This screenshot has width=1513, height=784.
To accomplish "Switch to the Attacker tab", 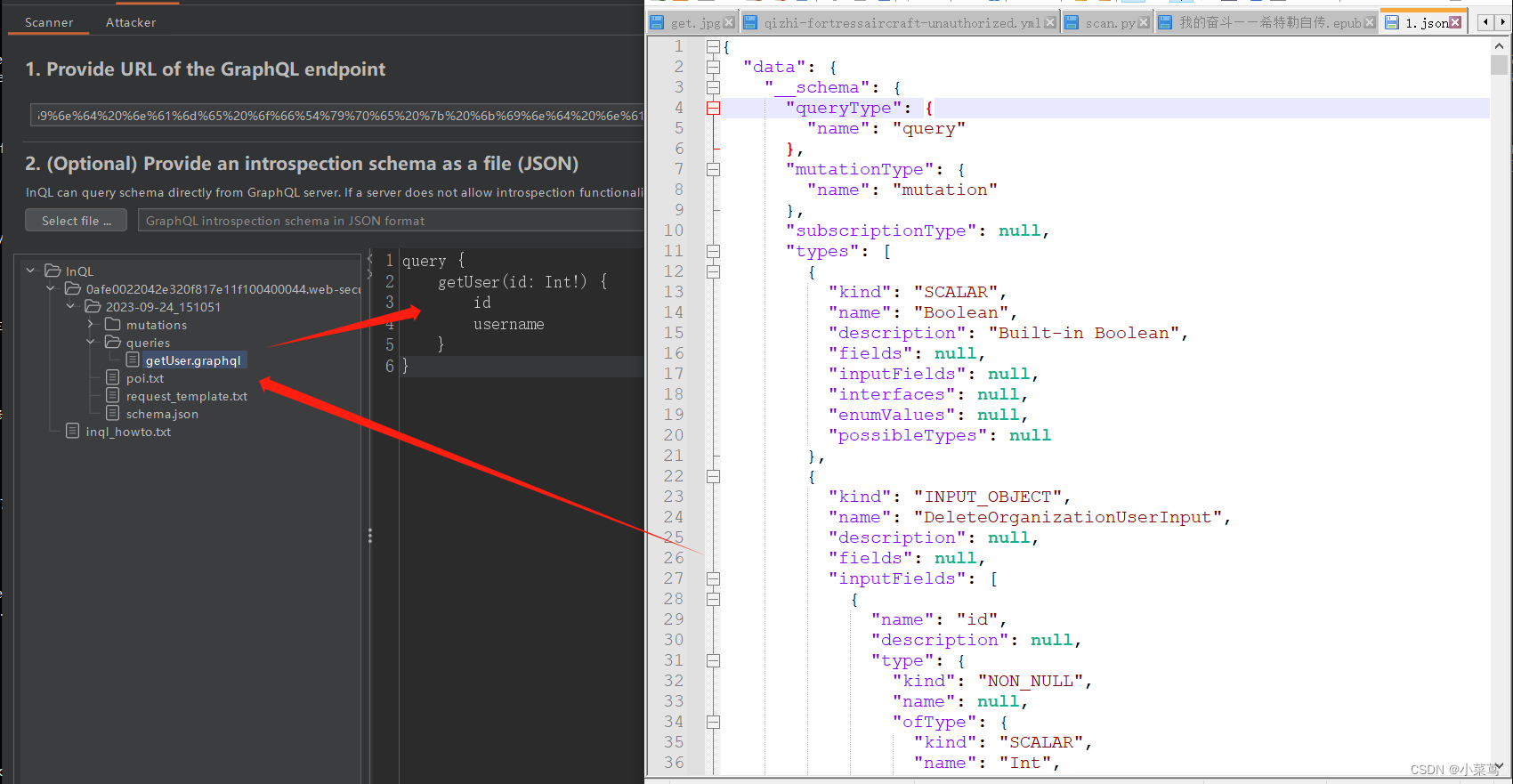I will click(131, 22).
